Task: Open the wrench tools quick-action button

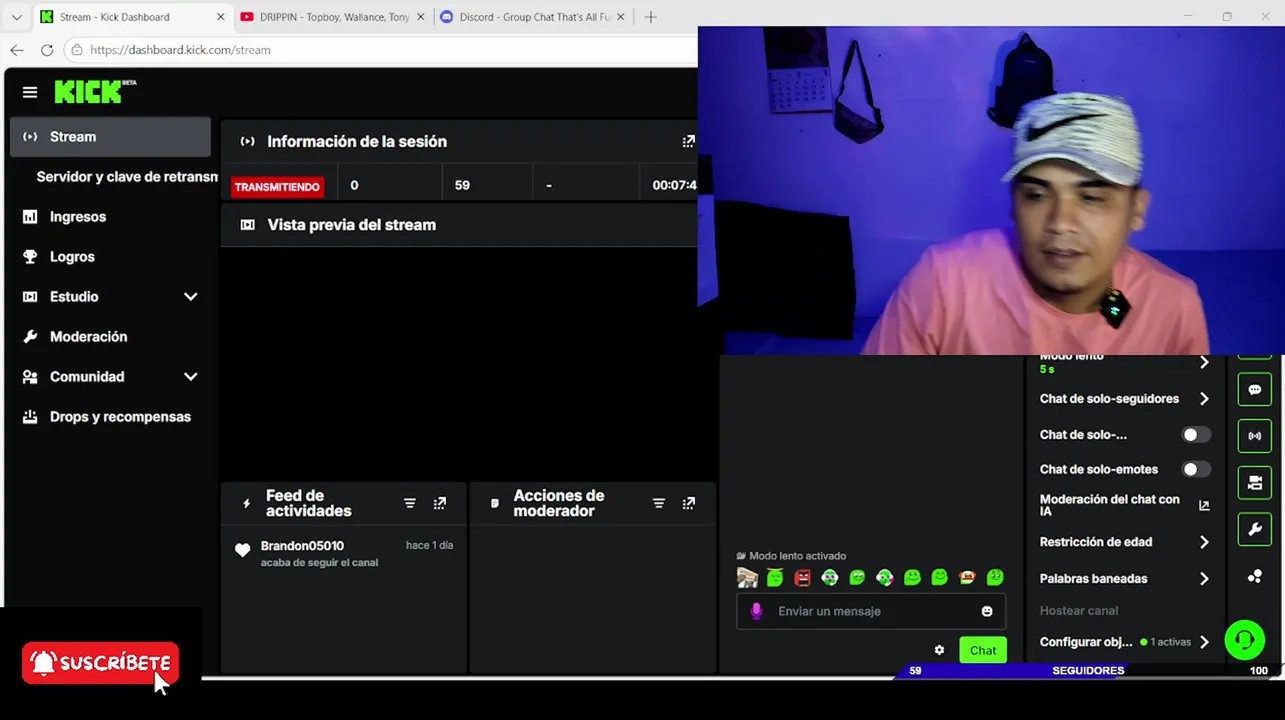Action: pos(1255,529)
